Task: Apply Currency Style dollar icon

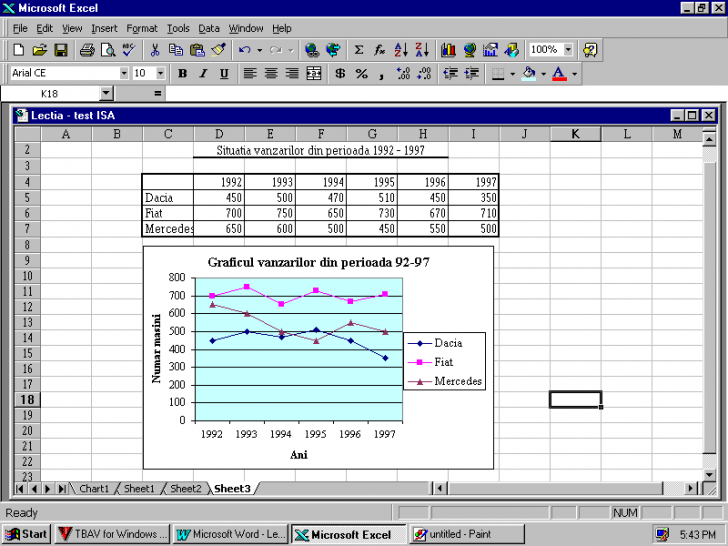Action: [340, 73]
